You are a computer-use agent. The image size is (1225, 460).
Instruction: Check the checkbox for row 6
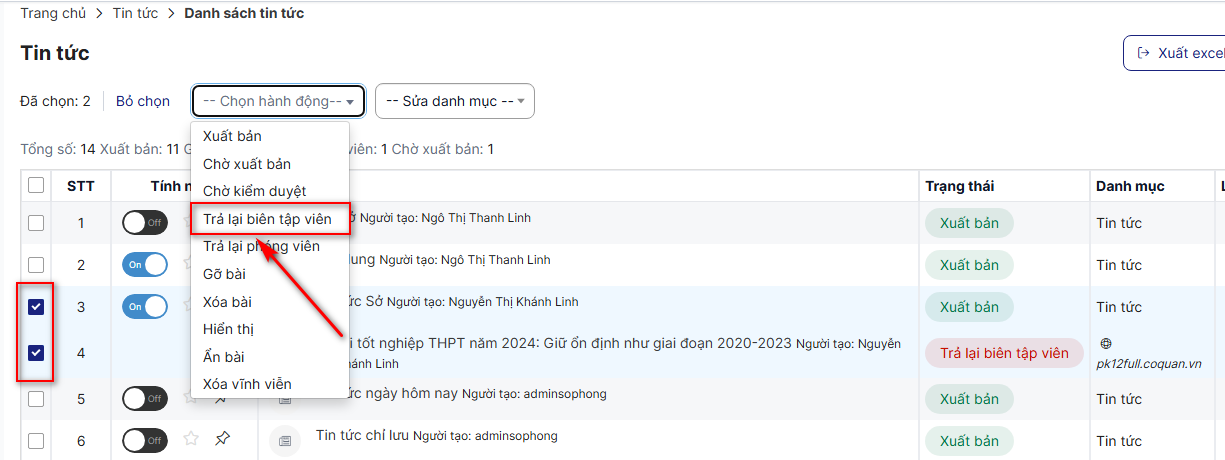(36, 440)
